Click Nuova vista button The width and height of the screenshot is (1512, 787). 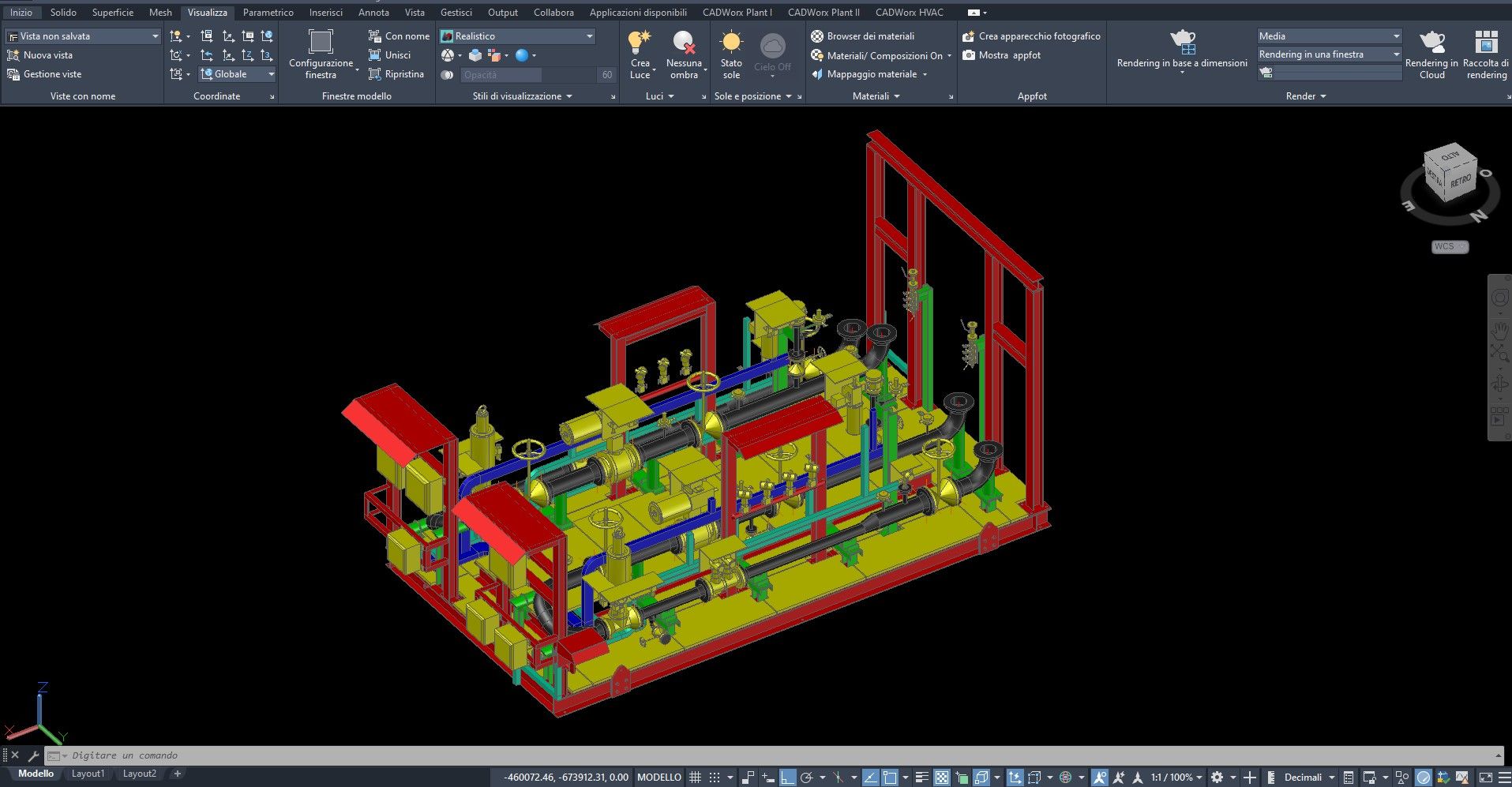pos(47,55)
